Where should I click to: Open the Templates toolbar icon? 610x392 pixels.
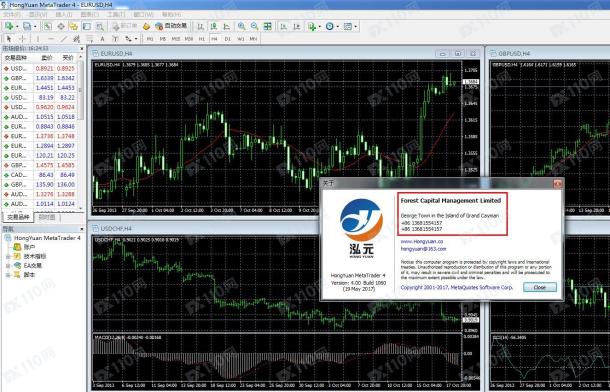pos(348,26)
